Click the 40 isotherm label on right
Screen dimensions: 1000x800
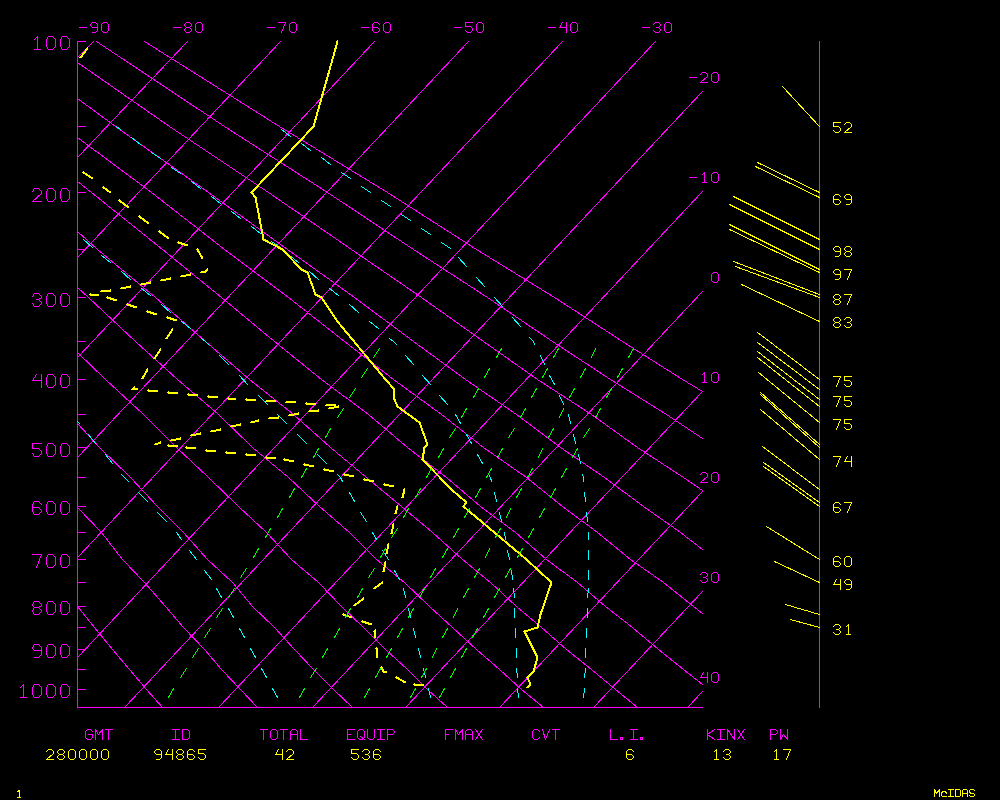pos(709,678)
